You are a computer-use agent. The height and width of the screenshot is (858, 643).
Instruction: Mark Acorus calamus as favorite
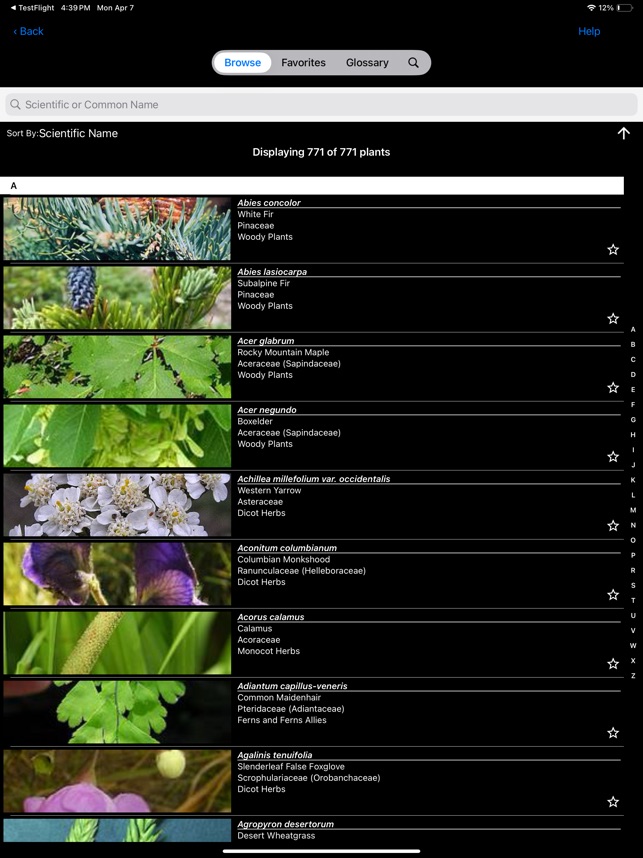click(613, 663)
